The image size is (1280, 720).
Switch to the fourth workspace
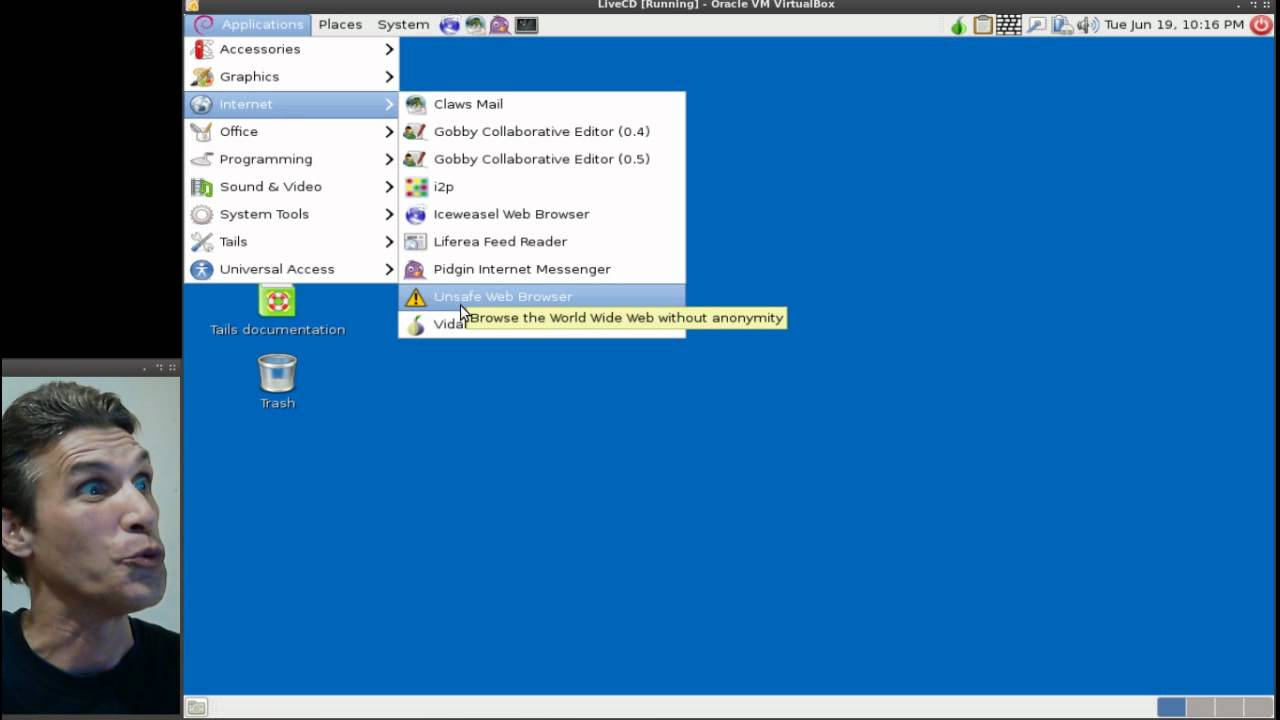pos(1258,707)
